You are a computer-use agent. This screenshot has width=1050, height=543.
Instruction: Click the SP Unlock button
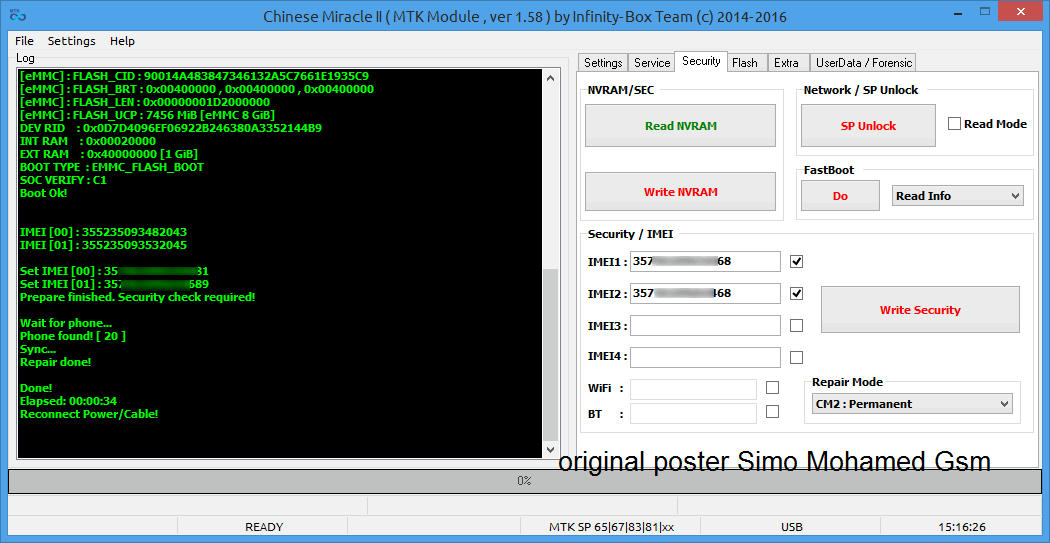(x=868, y=125)
